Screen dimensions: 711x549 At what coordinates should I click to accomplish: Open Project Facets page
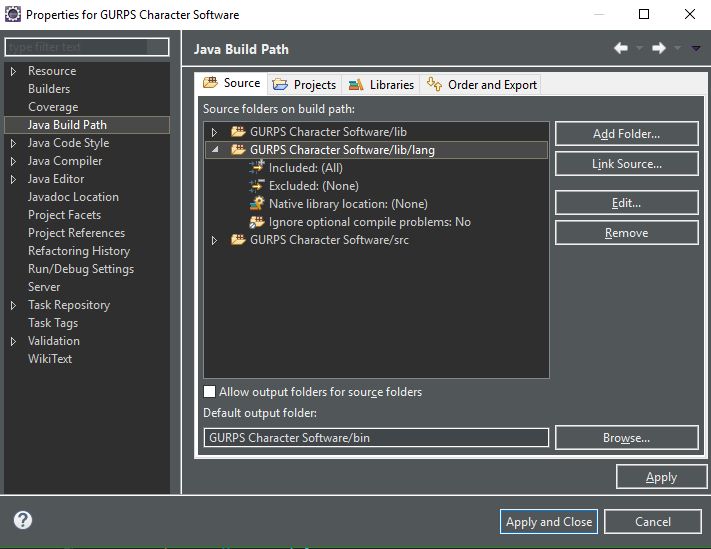(64, 215)
